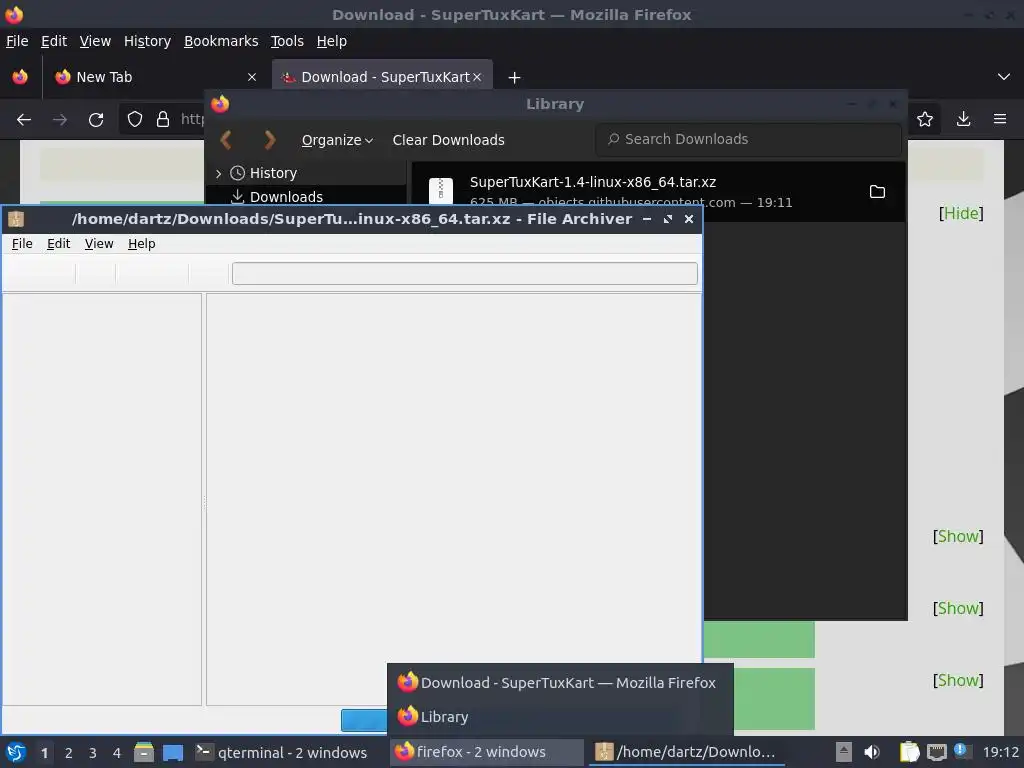Close the Download - SuperTuxKart tab
This screenshot has height=768, width=1024.
coord(477,77)
